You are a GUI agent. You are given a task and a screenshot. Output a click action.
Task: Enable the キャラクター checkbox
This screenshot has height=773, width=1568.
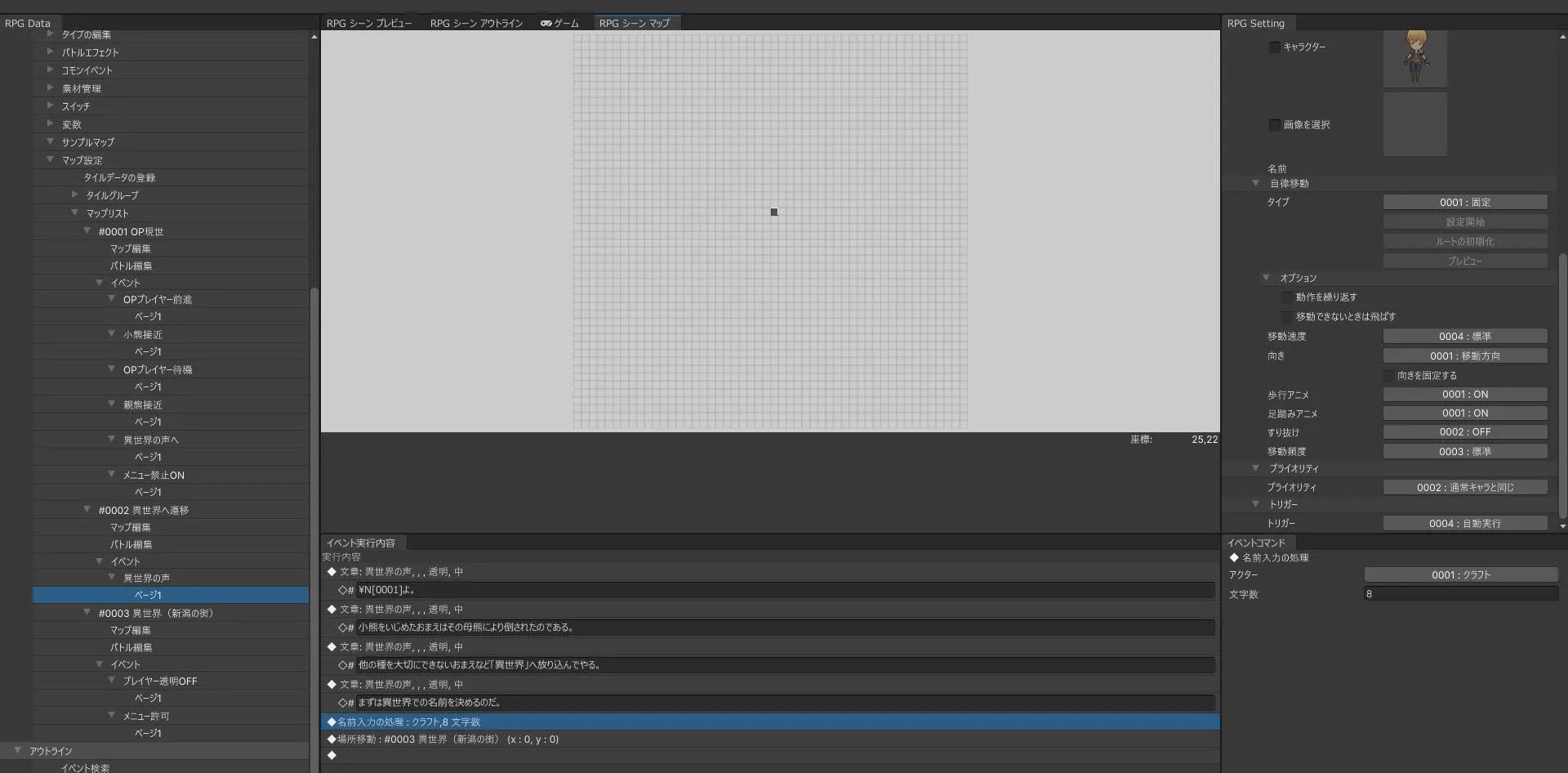point(1274,47)
